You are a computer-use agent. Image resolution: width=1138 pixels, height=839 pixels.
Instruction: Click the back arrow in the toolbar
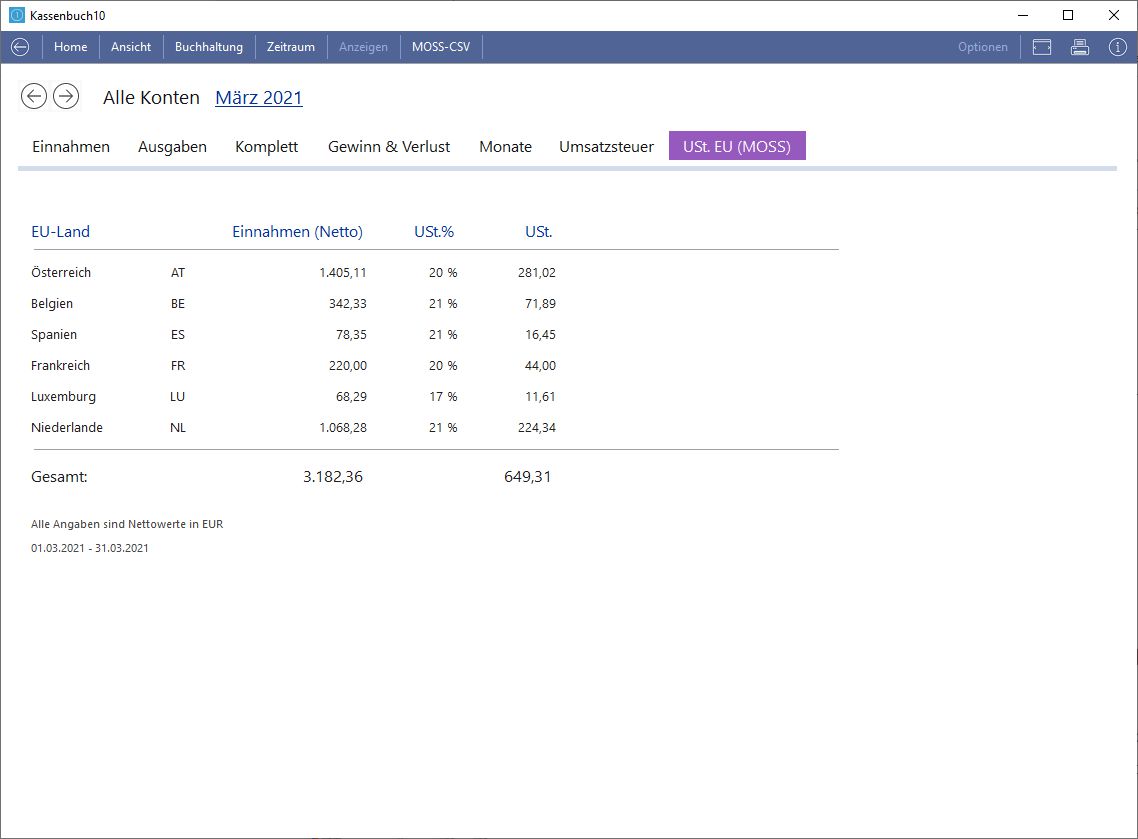pyautogui.click(x=20, y=47)
